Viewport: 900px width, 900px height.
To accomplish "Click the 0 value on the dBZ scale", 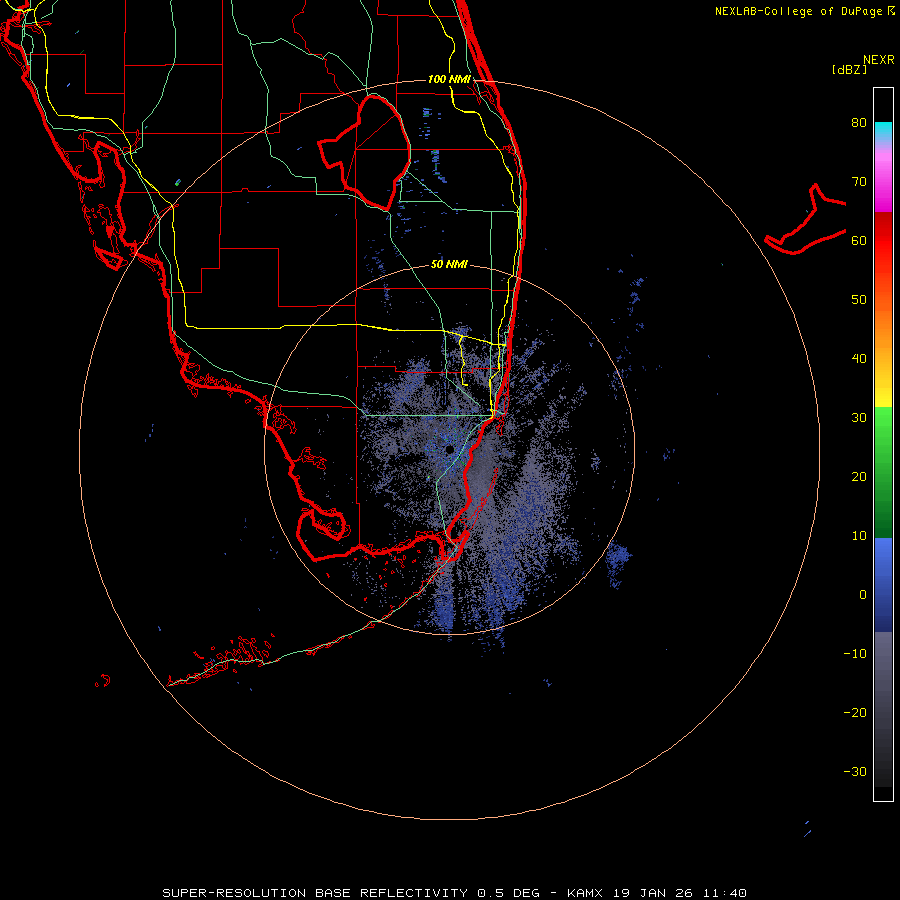I will tap(863, 595).
